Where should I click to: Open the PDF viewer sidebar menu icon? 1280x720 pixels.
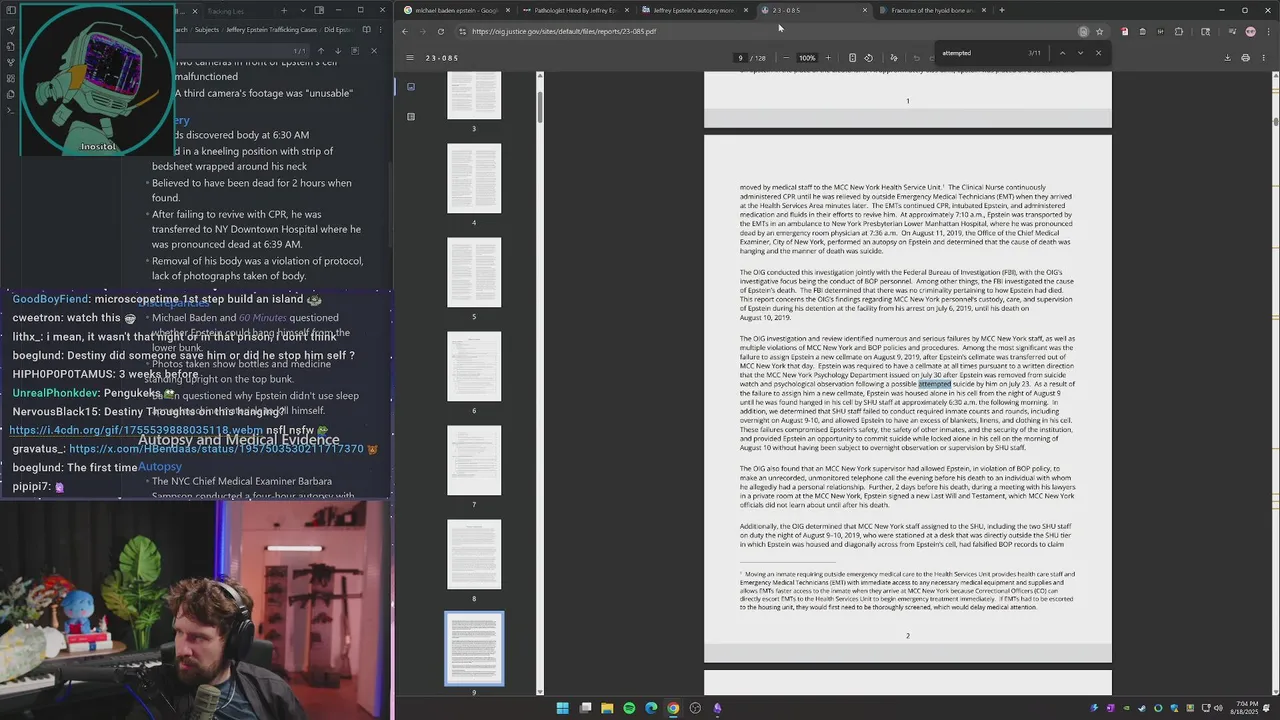click(409, 58)
